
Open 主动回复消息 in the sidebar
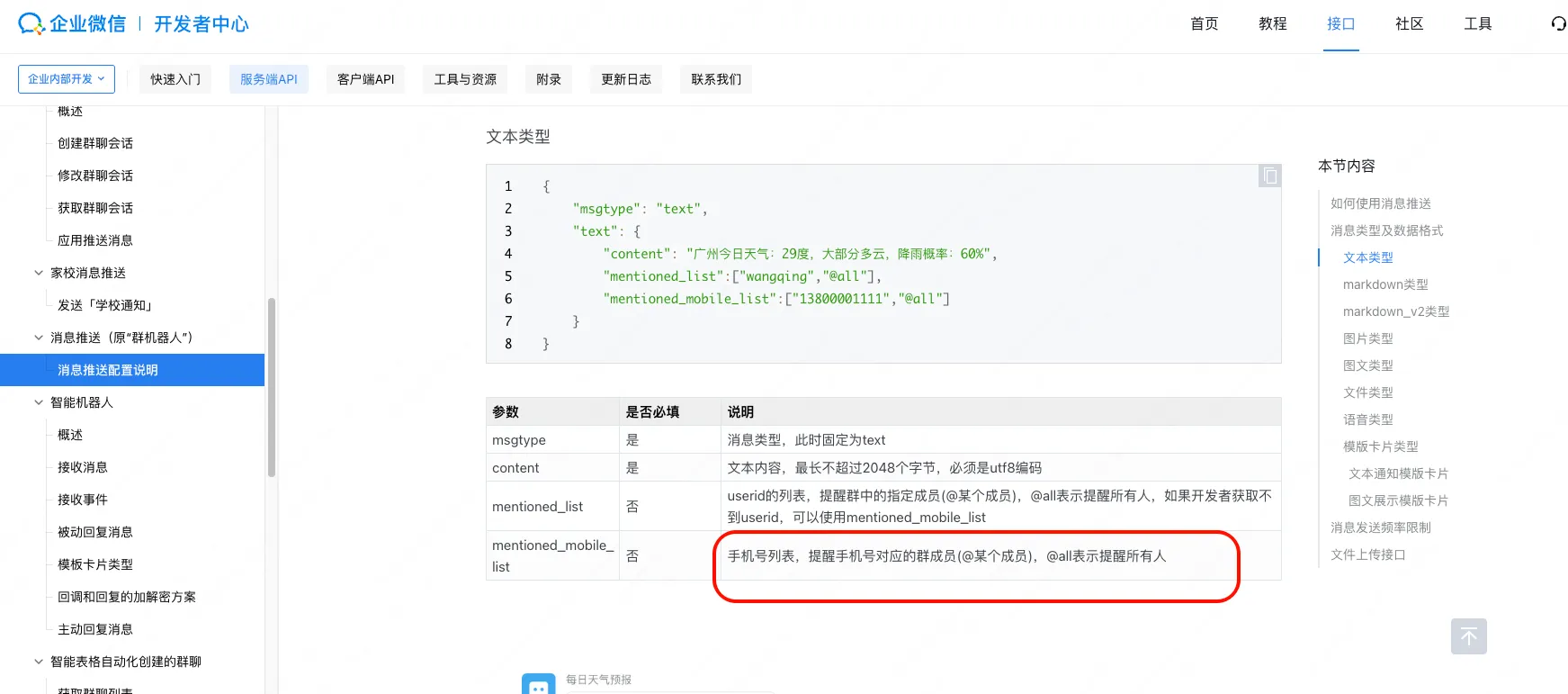(95, 629)
